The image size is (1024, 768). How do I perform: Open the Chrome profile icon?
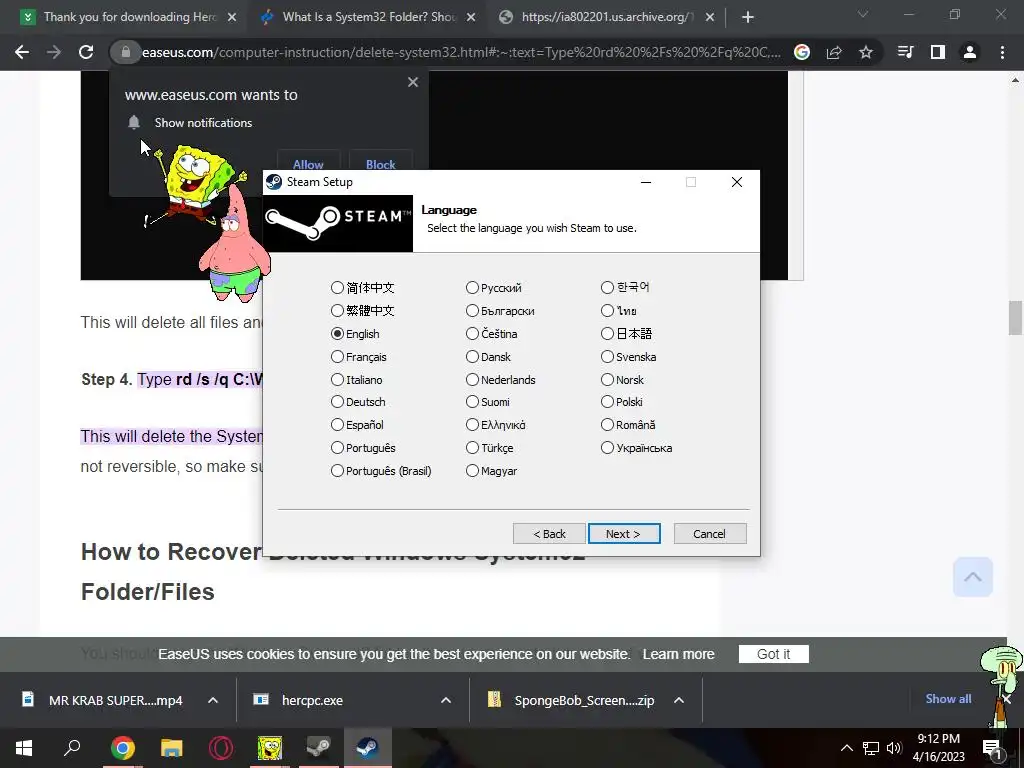[x=970, y=52]
